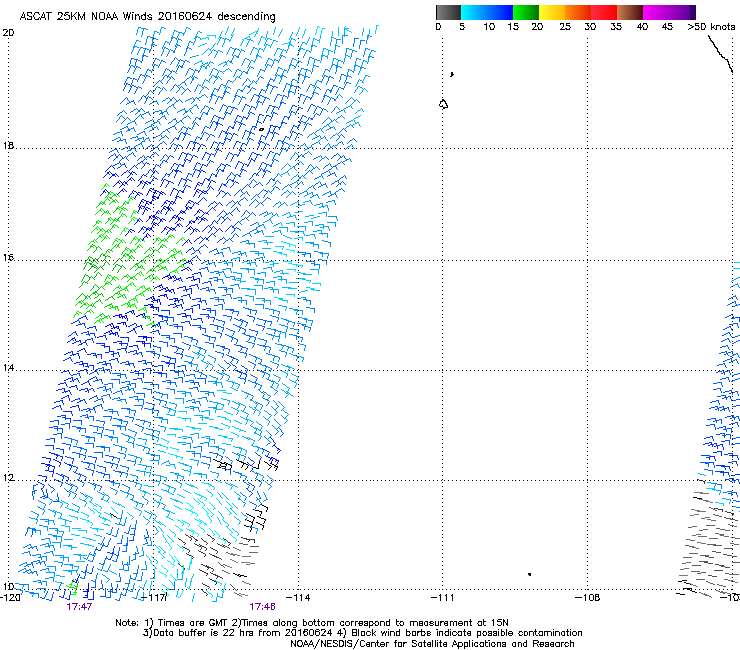Click the '5' label under the color bar
Screen dimensions: 740x650
462,26
